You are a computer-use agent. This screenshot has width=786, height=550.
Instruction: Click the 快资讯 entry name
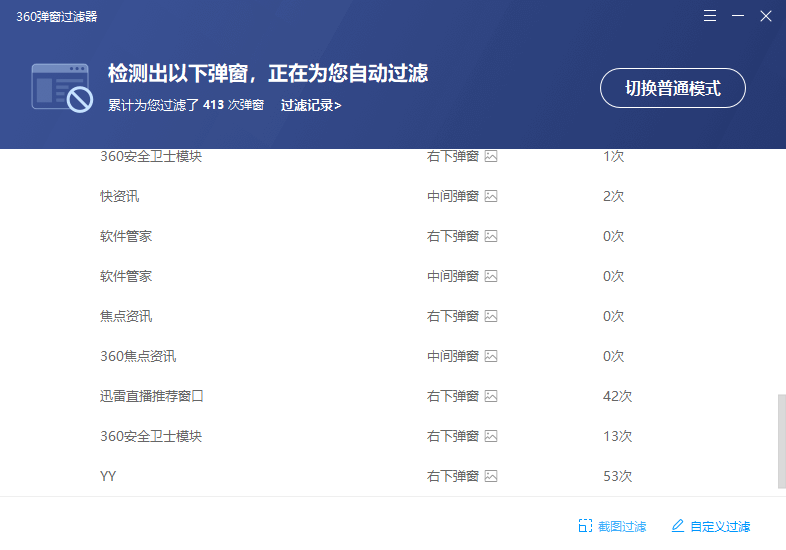coord(120,196)
